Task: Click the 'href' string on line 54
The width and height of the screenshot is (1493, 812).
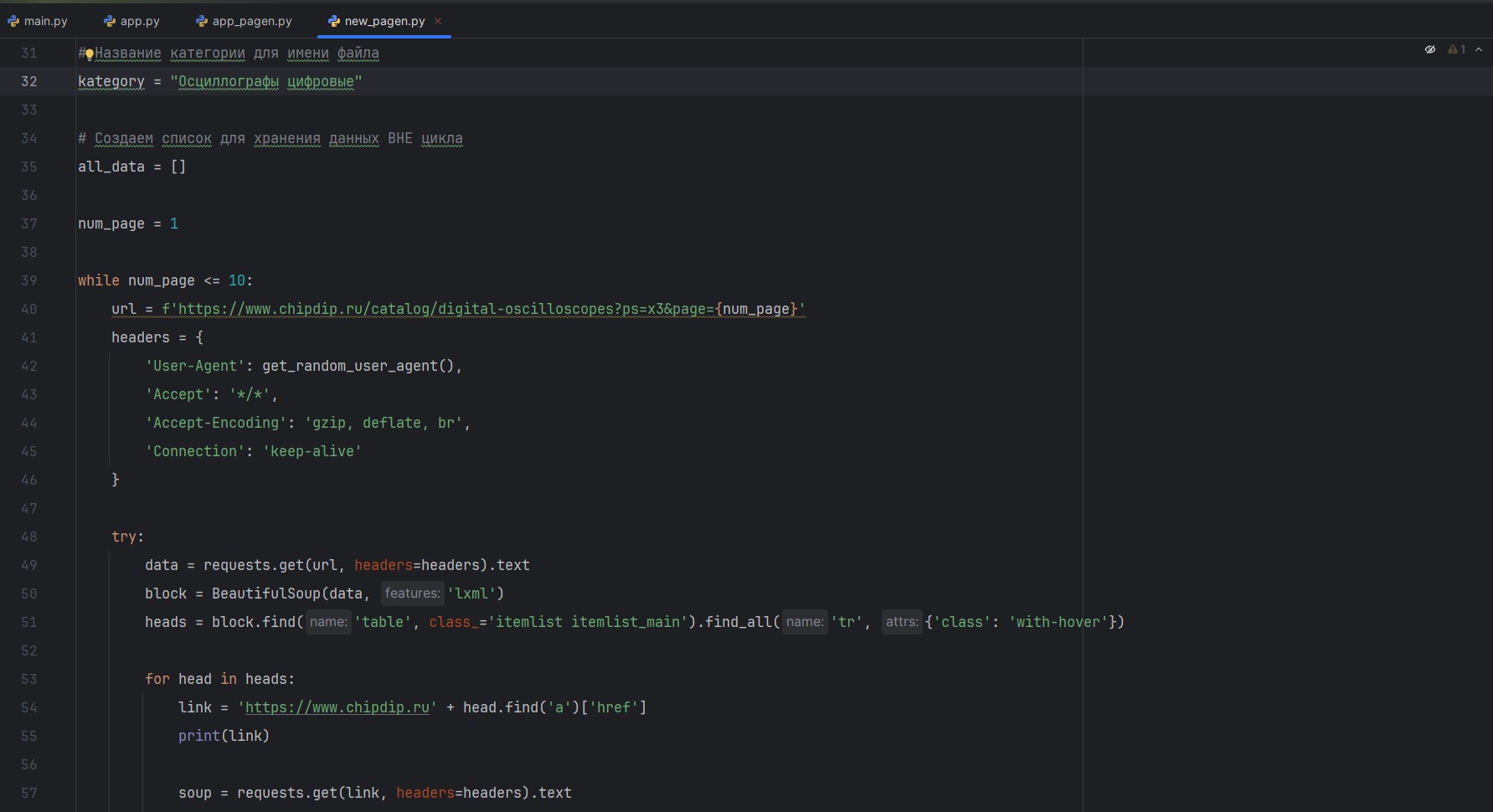Action: click(614, 707)
